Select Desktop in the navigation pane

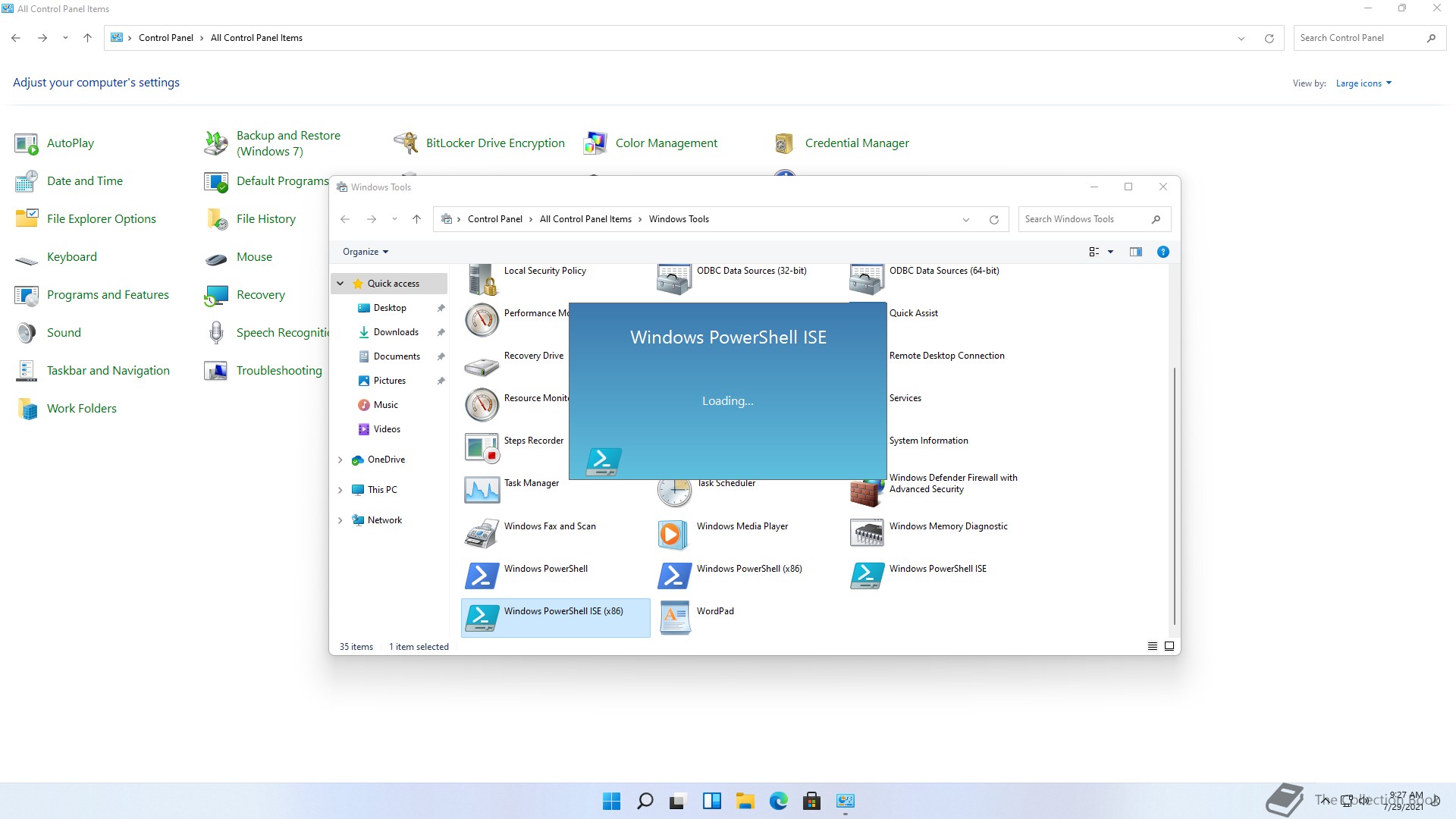(x=390, y=308)
